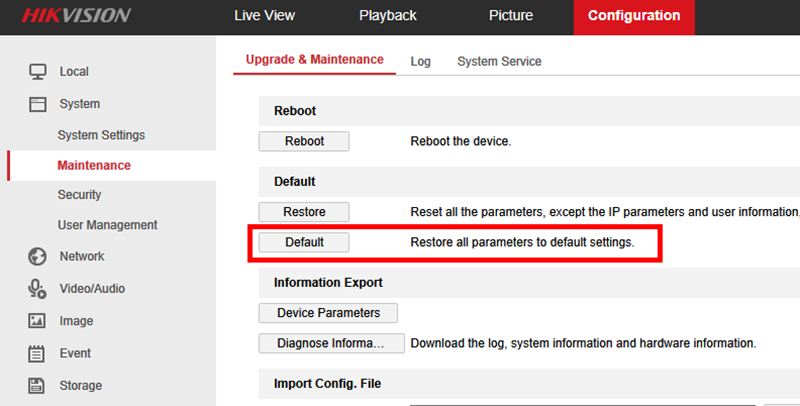Image resolution: width=800 pixels, height=406 pixels.
Task: Click the Event calendar icon
Action: (x=38, y=353)
